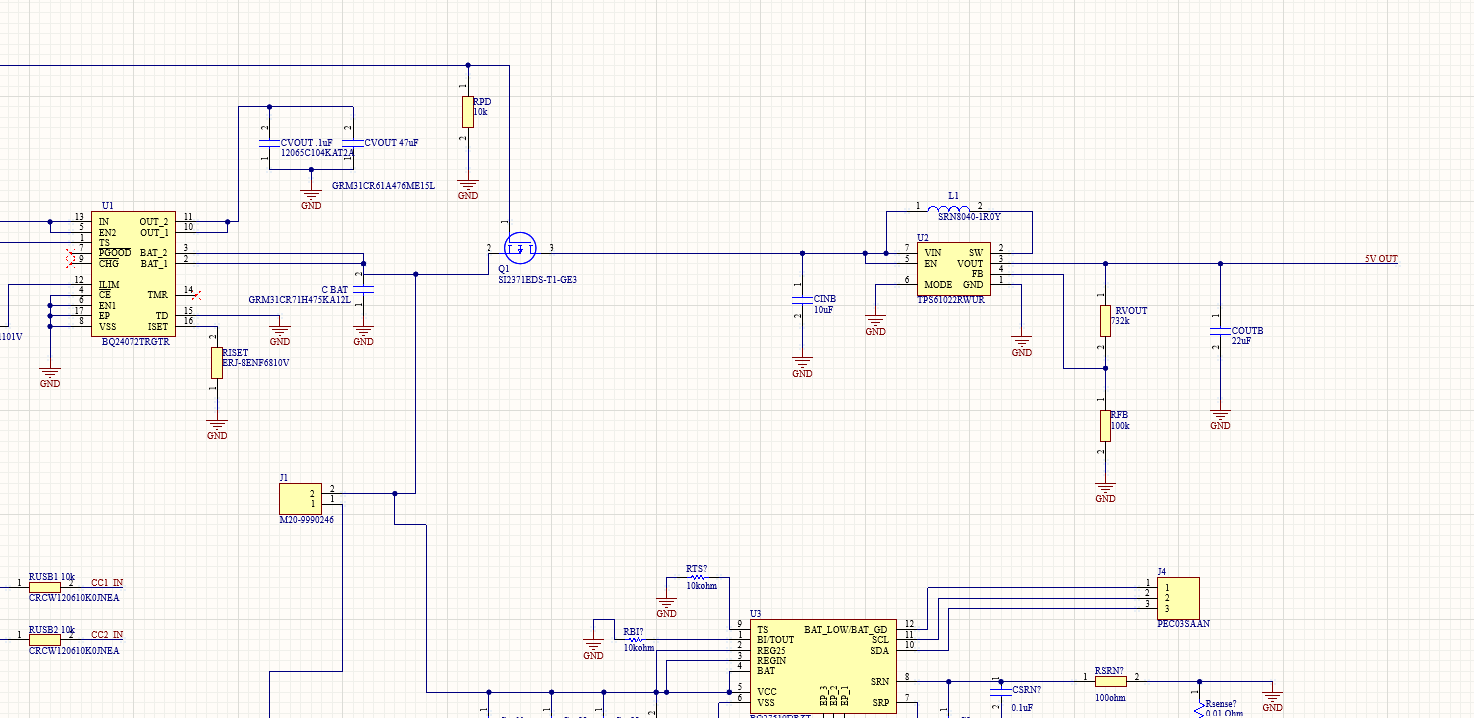
Task: Select the U2 TPS61022 boost converter body
Action: (x=954, y=268)
